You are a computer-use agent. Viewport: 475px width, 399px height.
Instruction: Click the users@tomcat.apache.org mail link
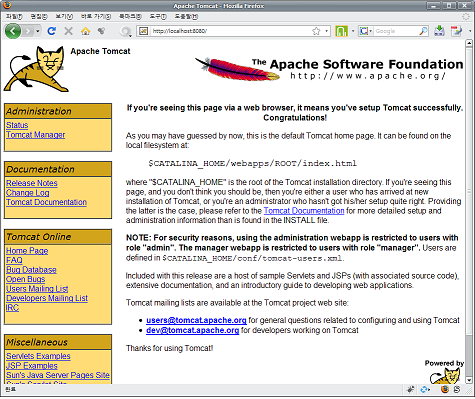click(196, 320)
